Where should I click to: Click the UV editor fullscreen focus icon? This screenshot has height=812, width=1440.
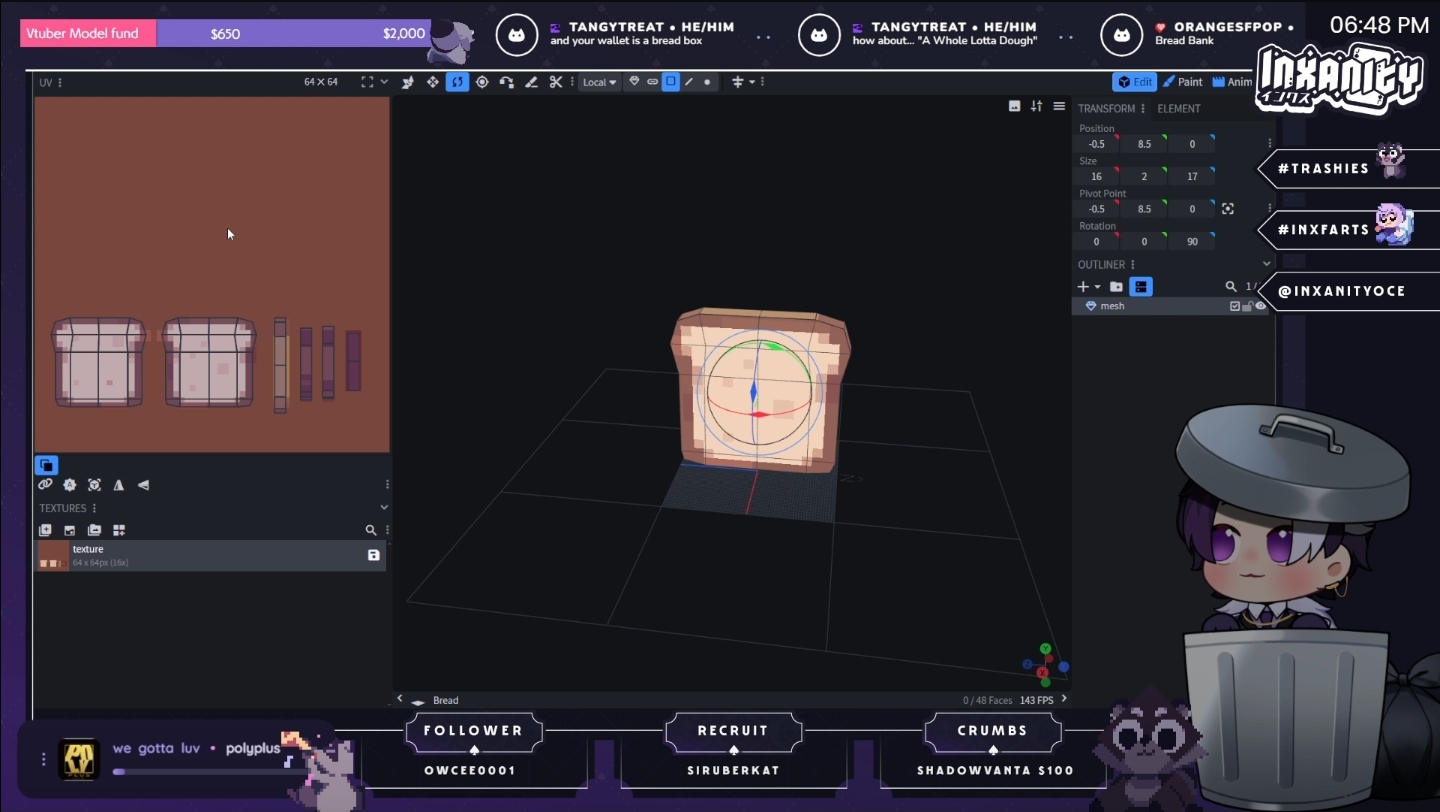click(367, 82)
